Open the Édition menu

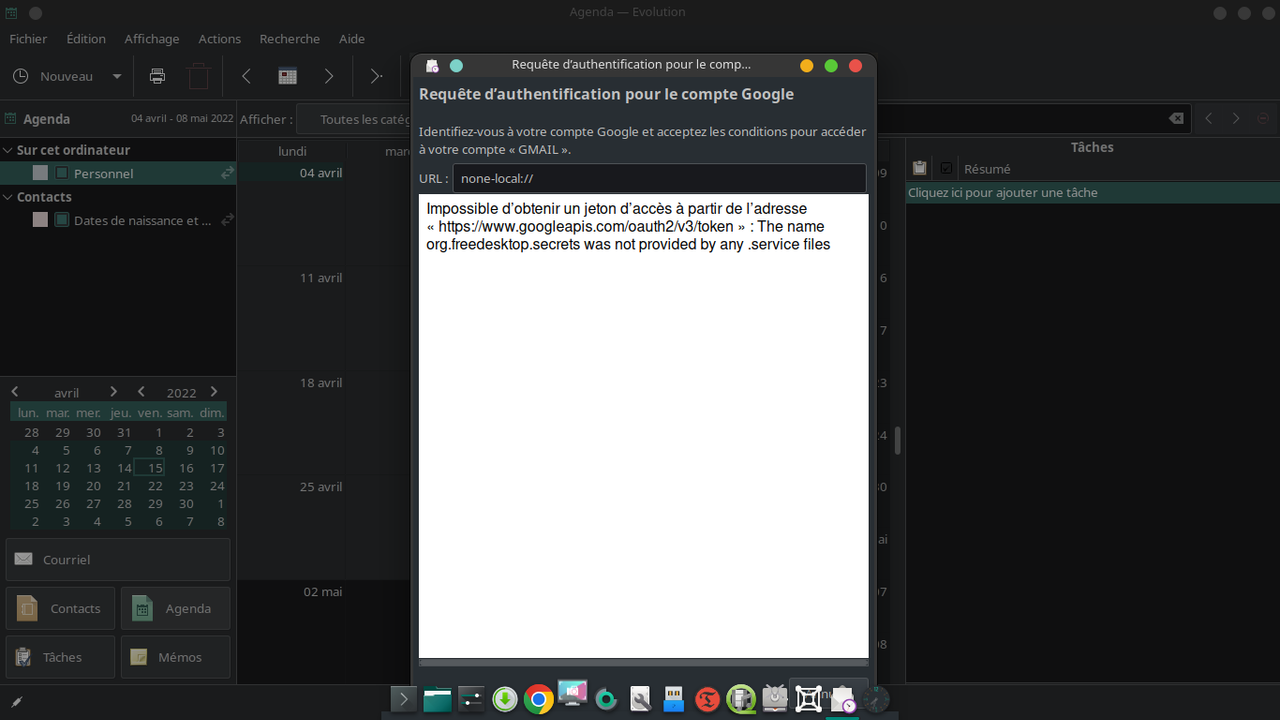(86, 38)
